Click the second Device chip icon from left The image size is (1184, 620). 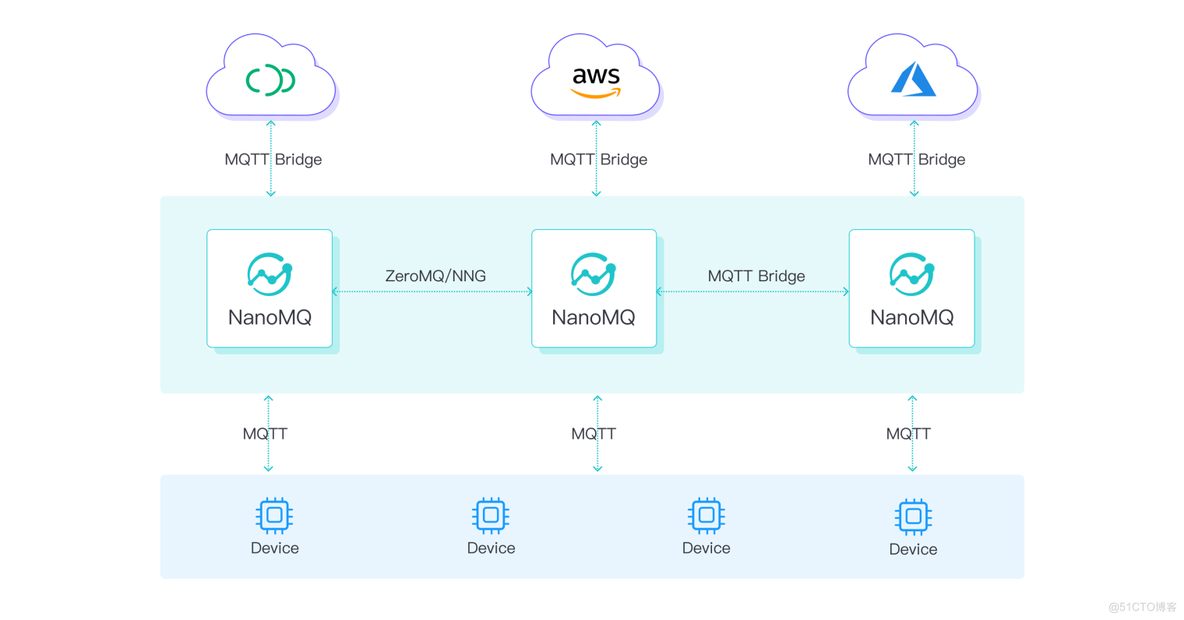point(491,516)
